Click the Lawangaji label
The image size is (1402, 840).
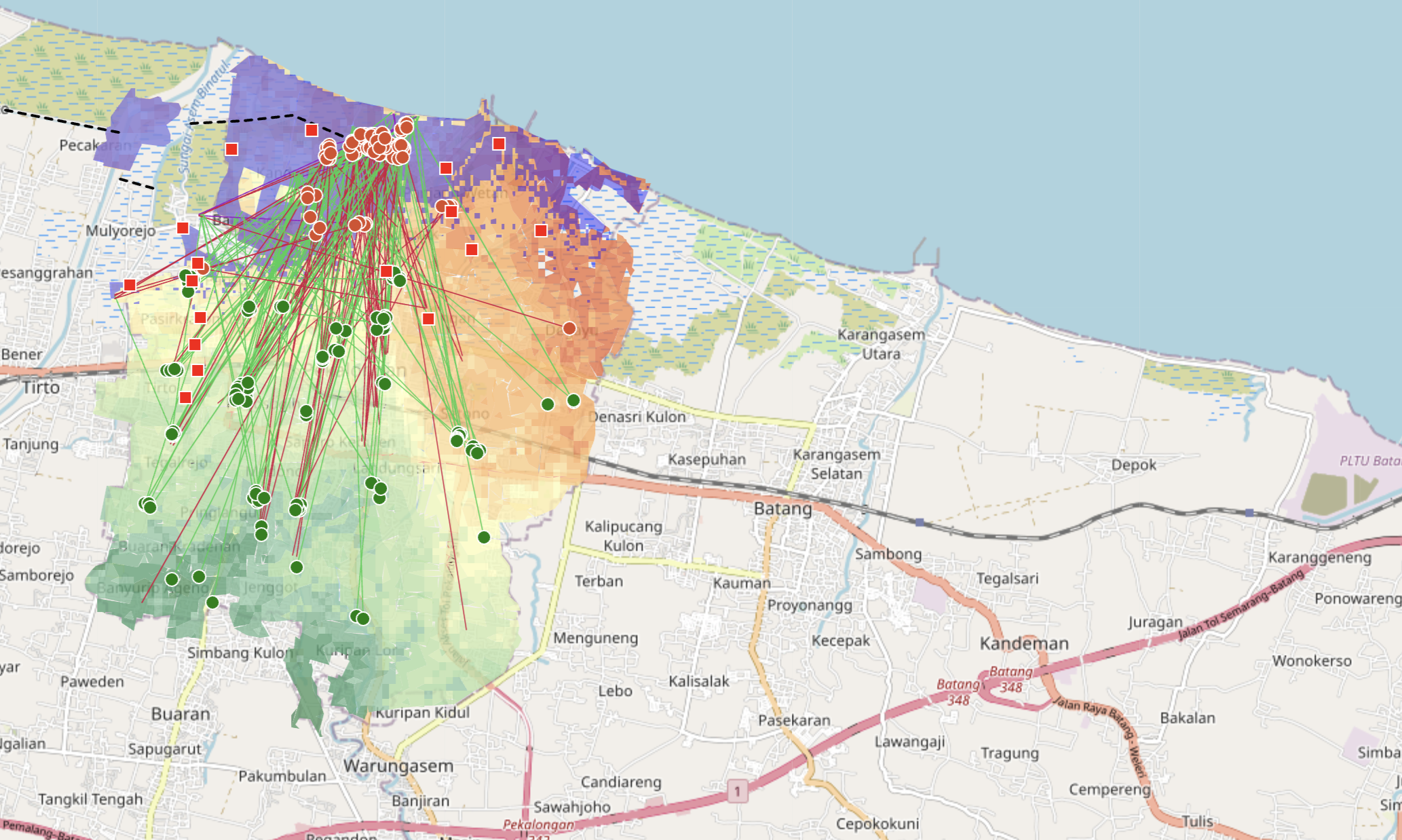tap(910, 742)
